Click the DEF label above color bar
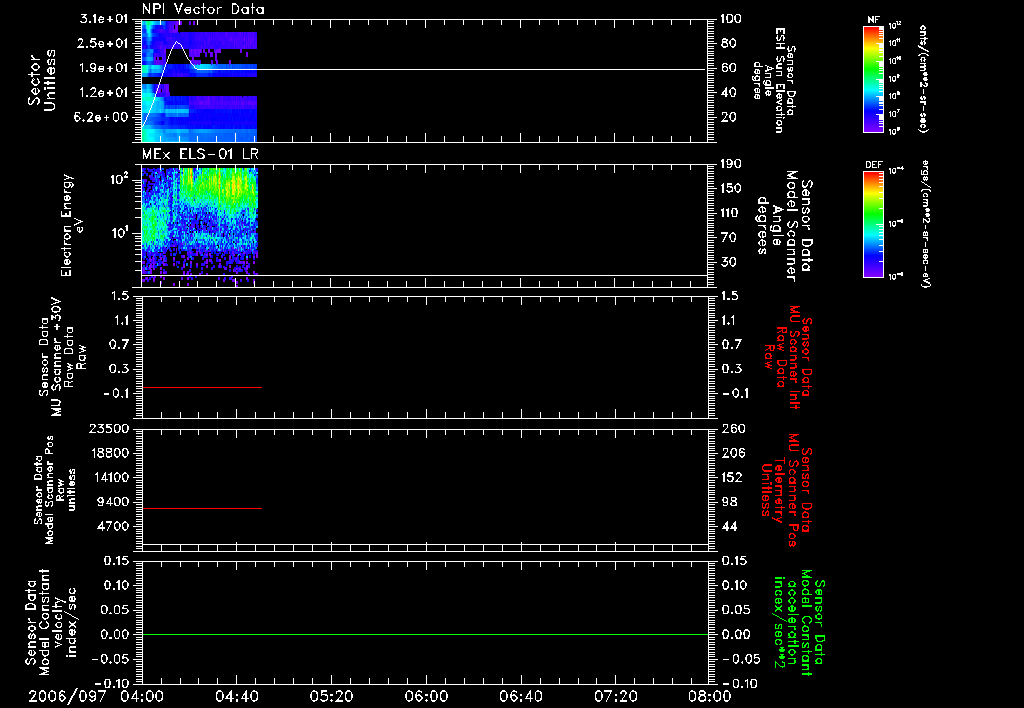Viewport: 1024px width, 708px height. 874,165
